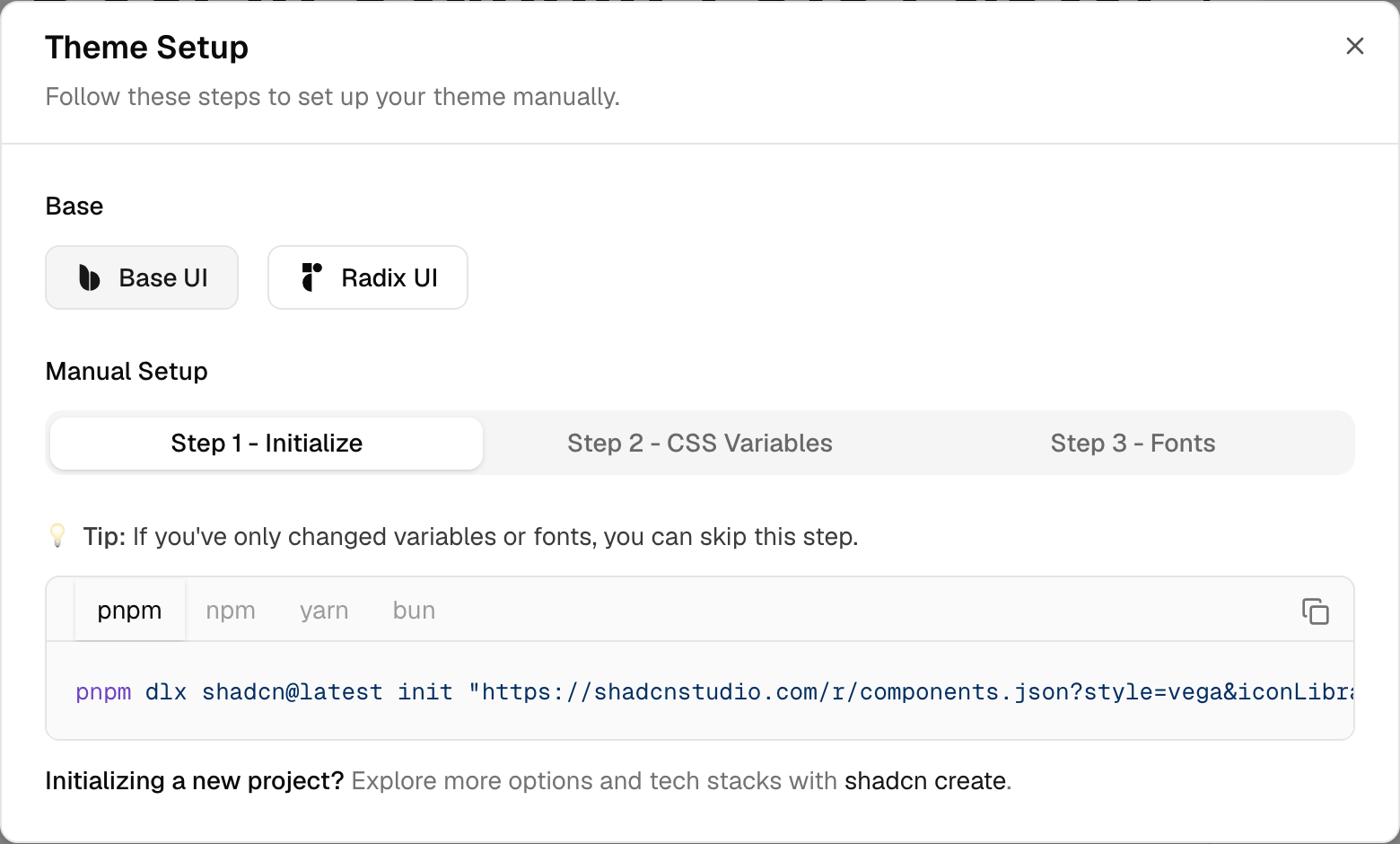This screenshot has height=844, width=1400.
Task: Click the Theme Setup title
Action: tap(147, 48)
